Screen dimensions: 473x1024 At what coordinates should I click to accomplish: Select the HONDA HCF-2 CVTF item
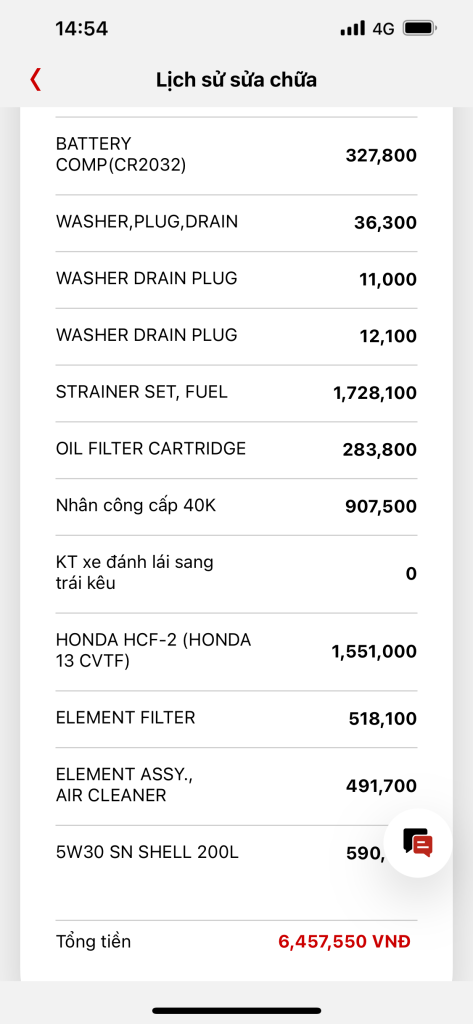click(x=236, y=652)
